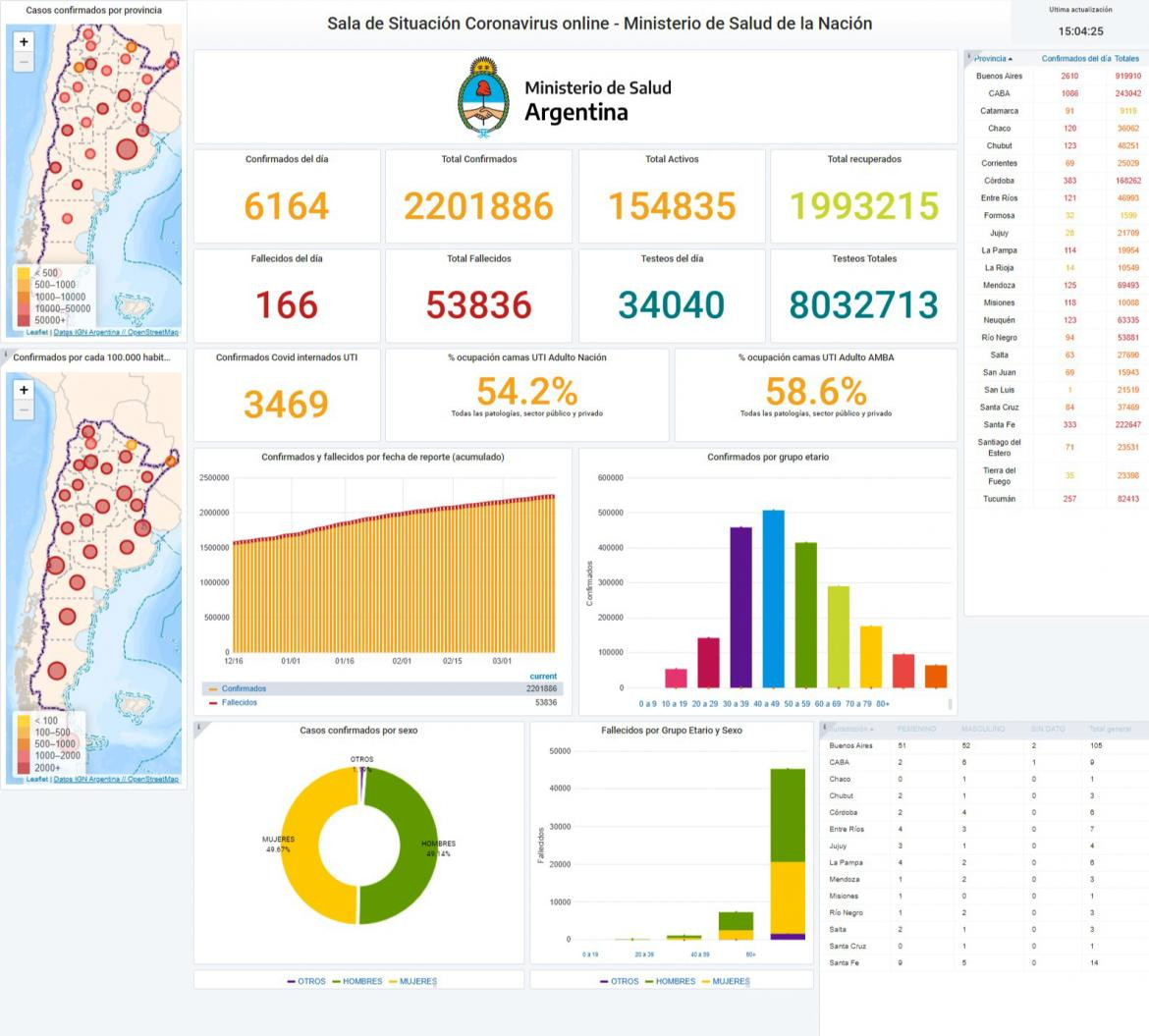
Task: Click the Provincia column sort arrow
Action: pyautogui.click(x=1011, y=59)
